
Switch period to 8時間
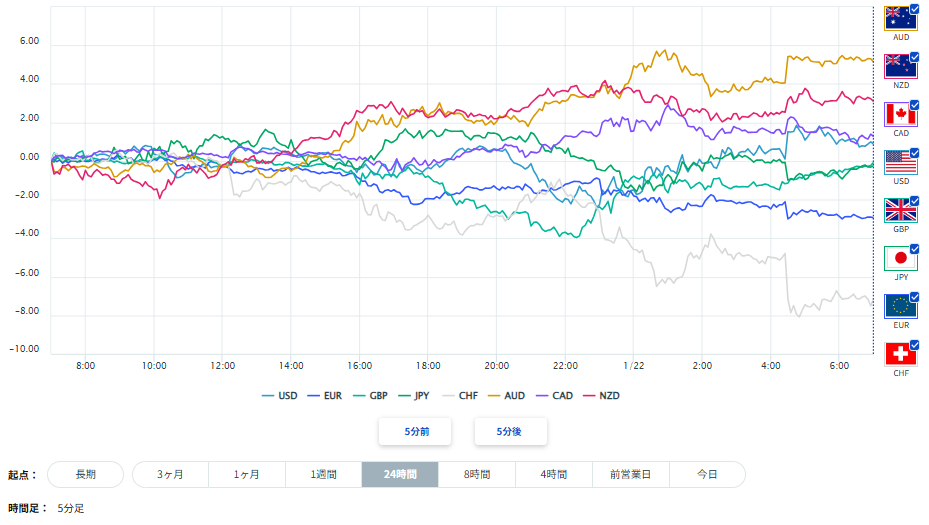[477, 475]
